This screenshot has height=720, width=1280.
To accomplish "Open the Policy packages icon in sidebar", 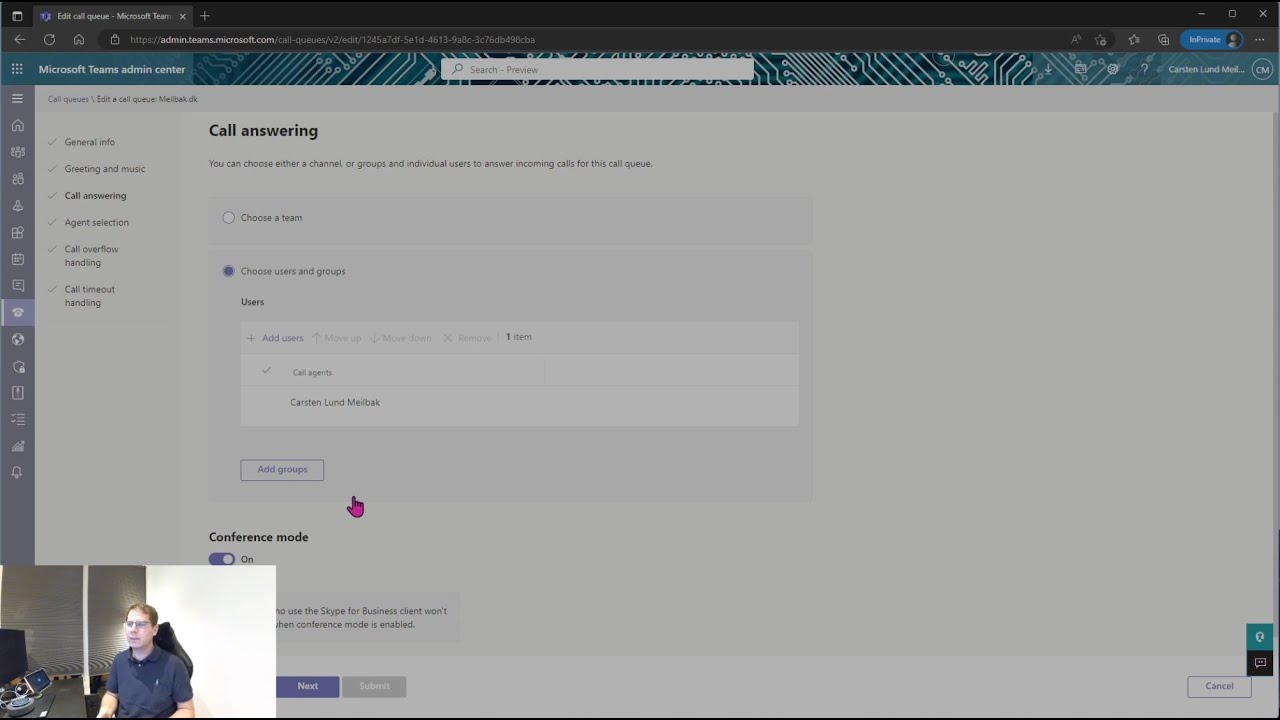I will (x=17, y=393).
